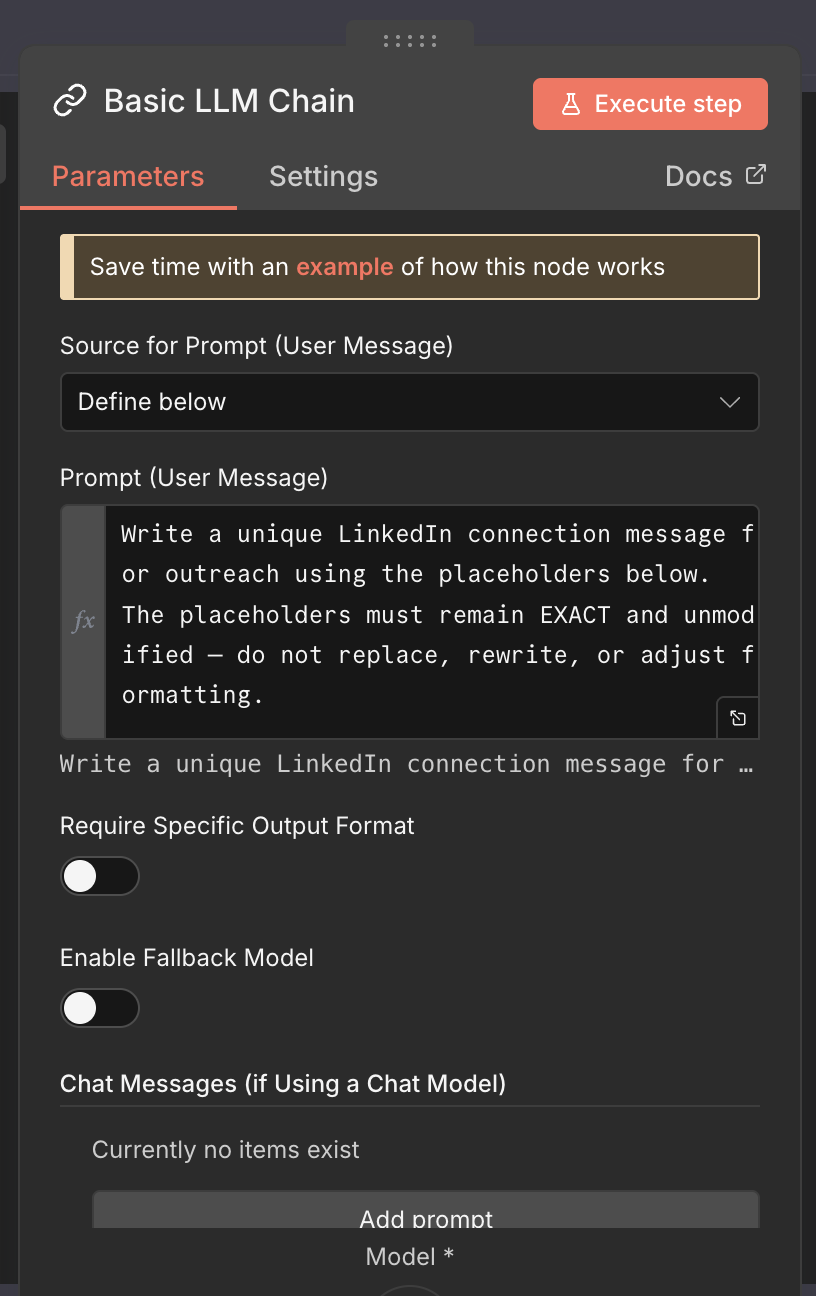Select the Parameters tab
The width and height of the screenshot is (816, 1296).
[128, 177]
